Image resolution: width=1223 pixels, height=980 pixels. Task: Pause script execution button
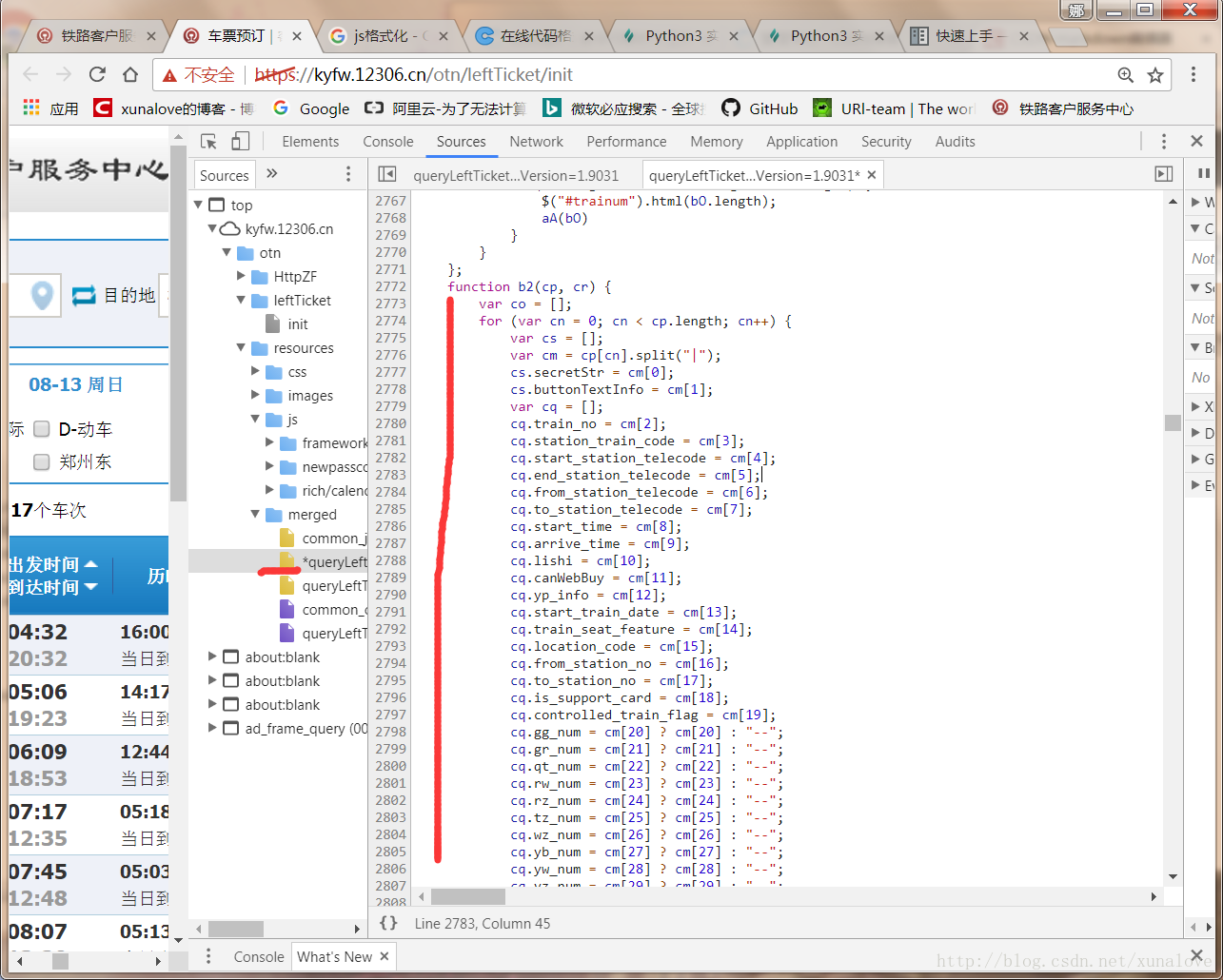[x=1204, y=174]
